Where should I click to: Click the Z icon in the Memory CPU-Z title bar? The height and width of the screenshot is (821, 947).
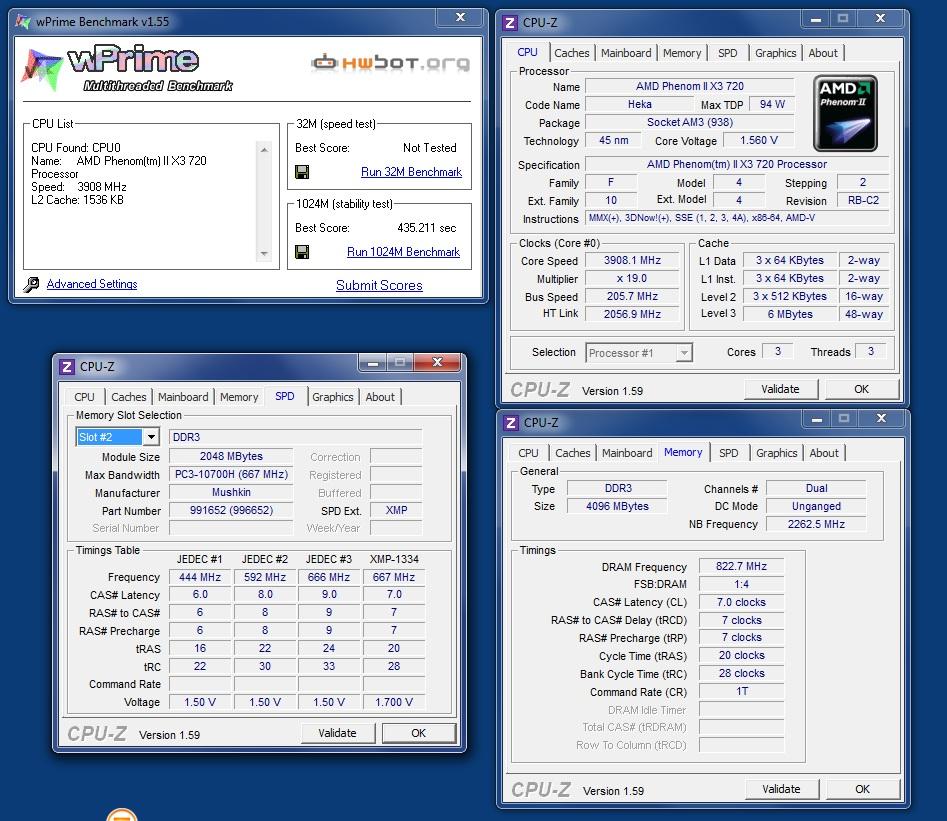pyautogui.click(x=511, y=422)
